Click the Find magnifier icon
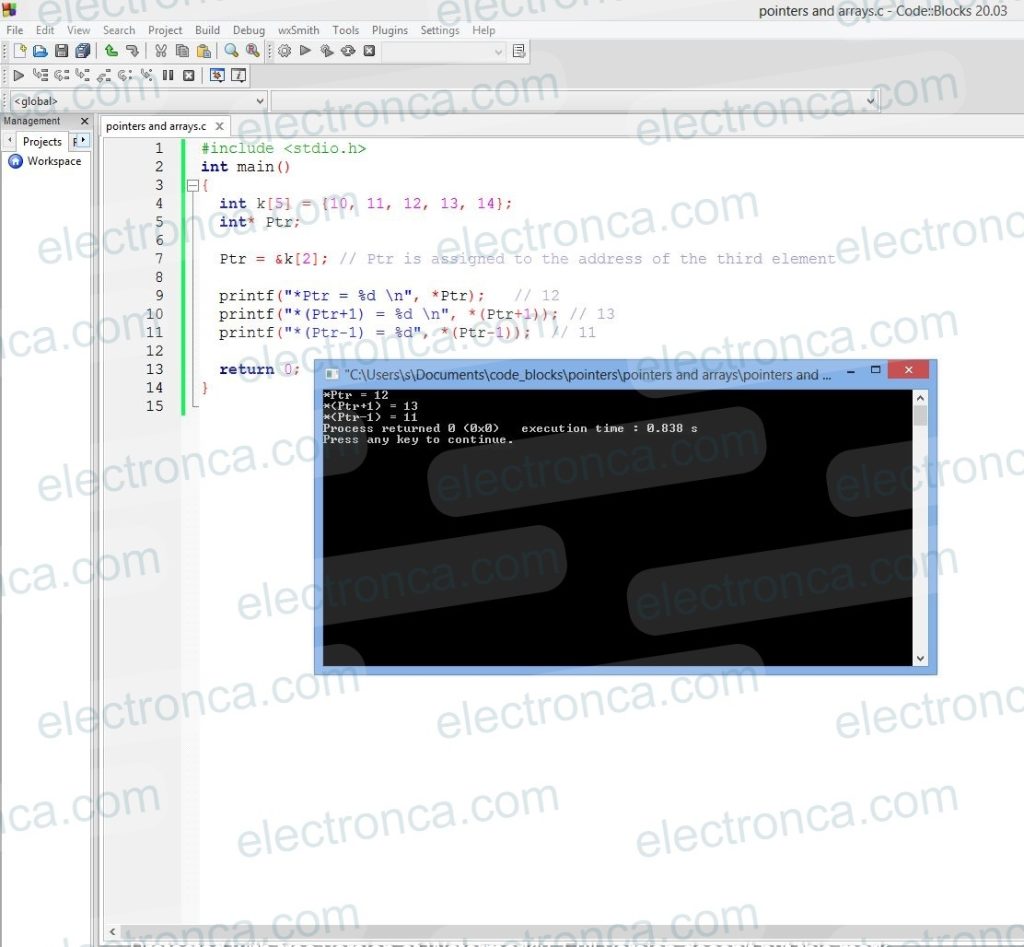This screenshot has width=1024, height=947. coord(231,51)
